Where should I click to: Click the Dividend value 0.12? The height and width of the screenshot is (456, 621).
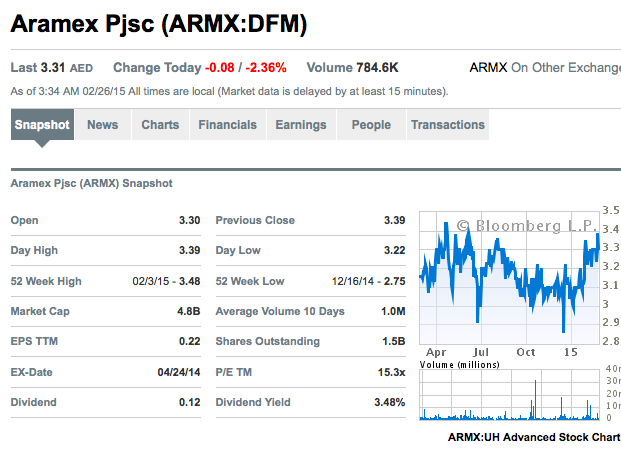(189, 403)
